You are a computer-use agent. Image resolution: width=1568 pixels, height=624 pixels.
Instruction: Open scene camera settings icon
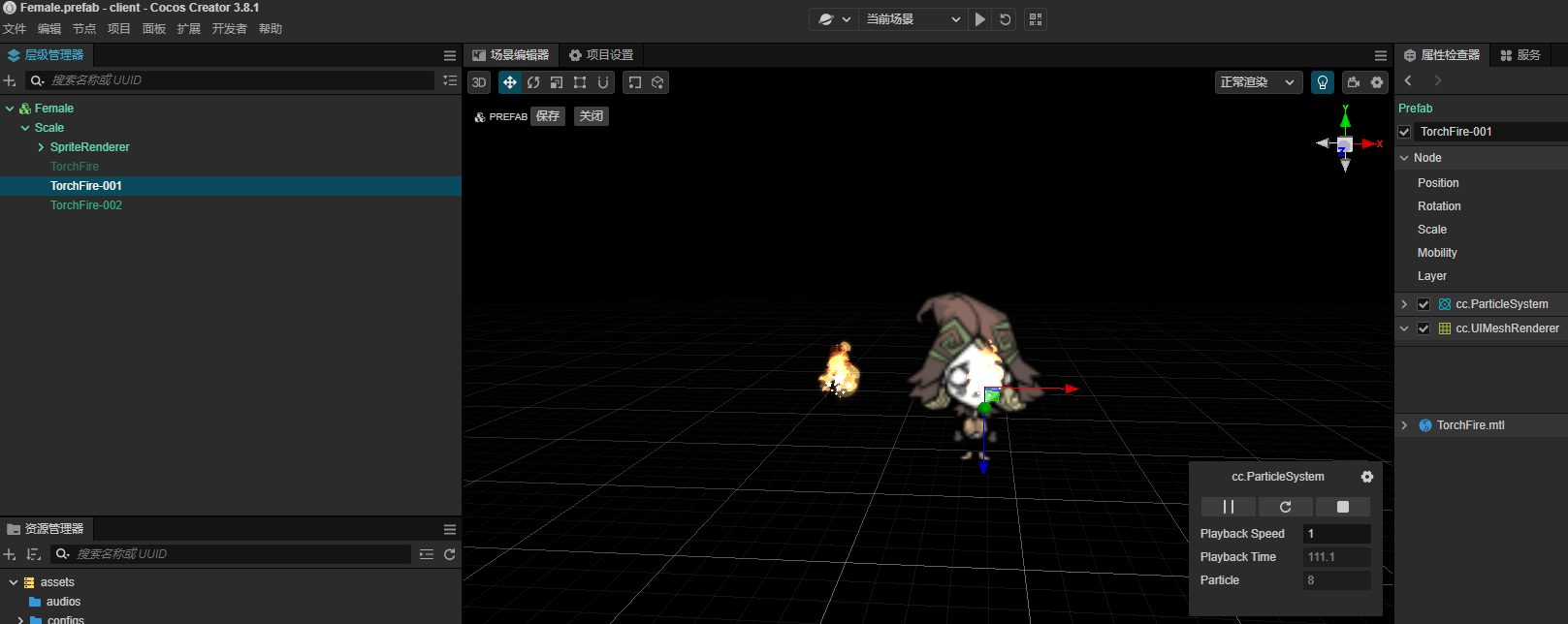pos(1354,82)
